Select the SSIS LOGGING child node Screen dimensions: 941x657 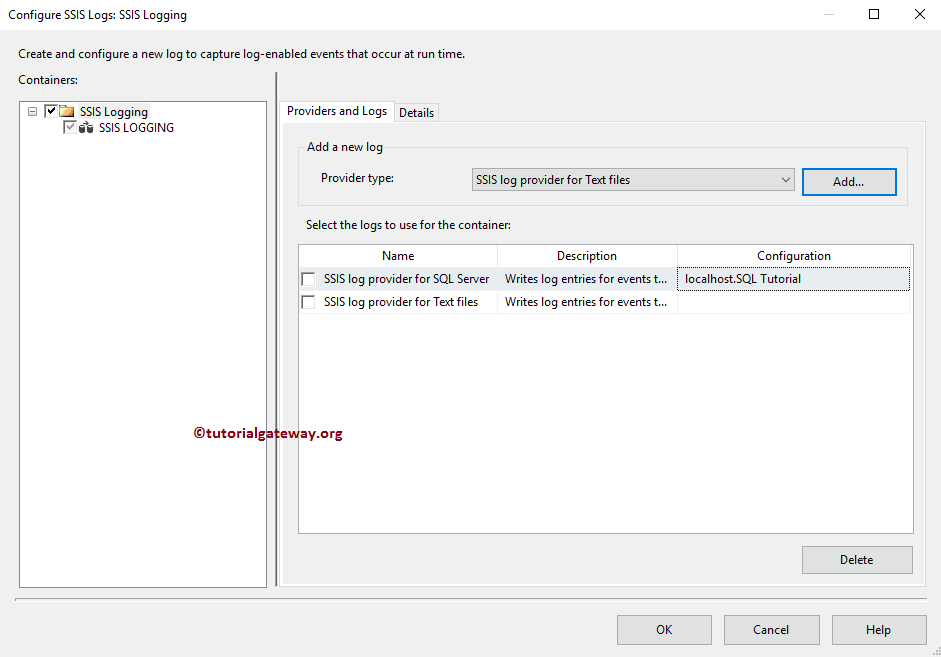[x=136, y=127]
